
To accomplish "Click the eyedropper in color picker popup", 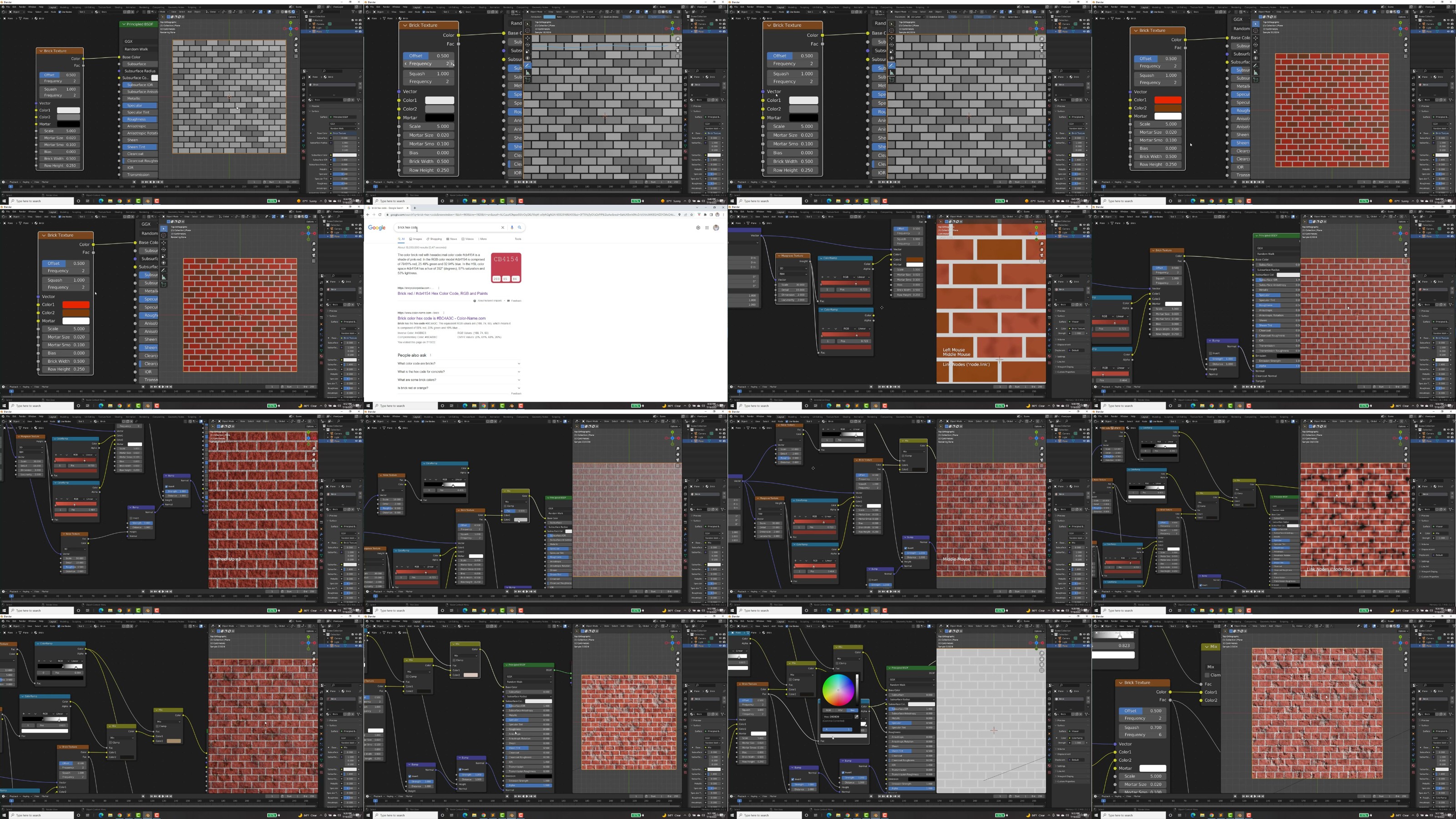I will pos(857,717).
